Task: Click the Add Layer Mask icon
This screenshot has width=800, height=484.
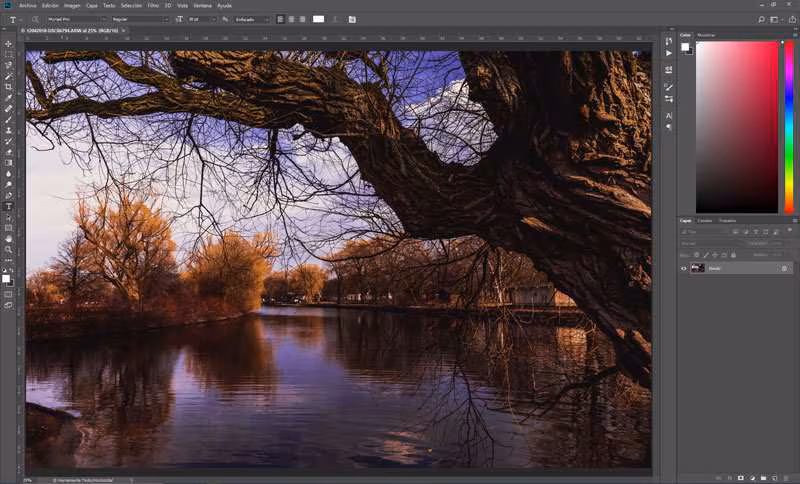Action: pos(741,478)
